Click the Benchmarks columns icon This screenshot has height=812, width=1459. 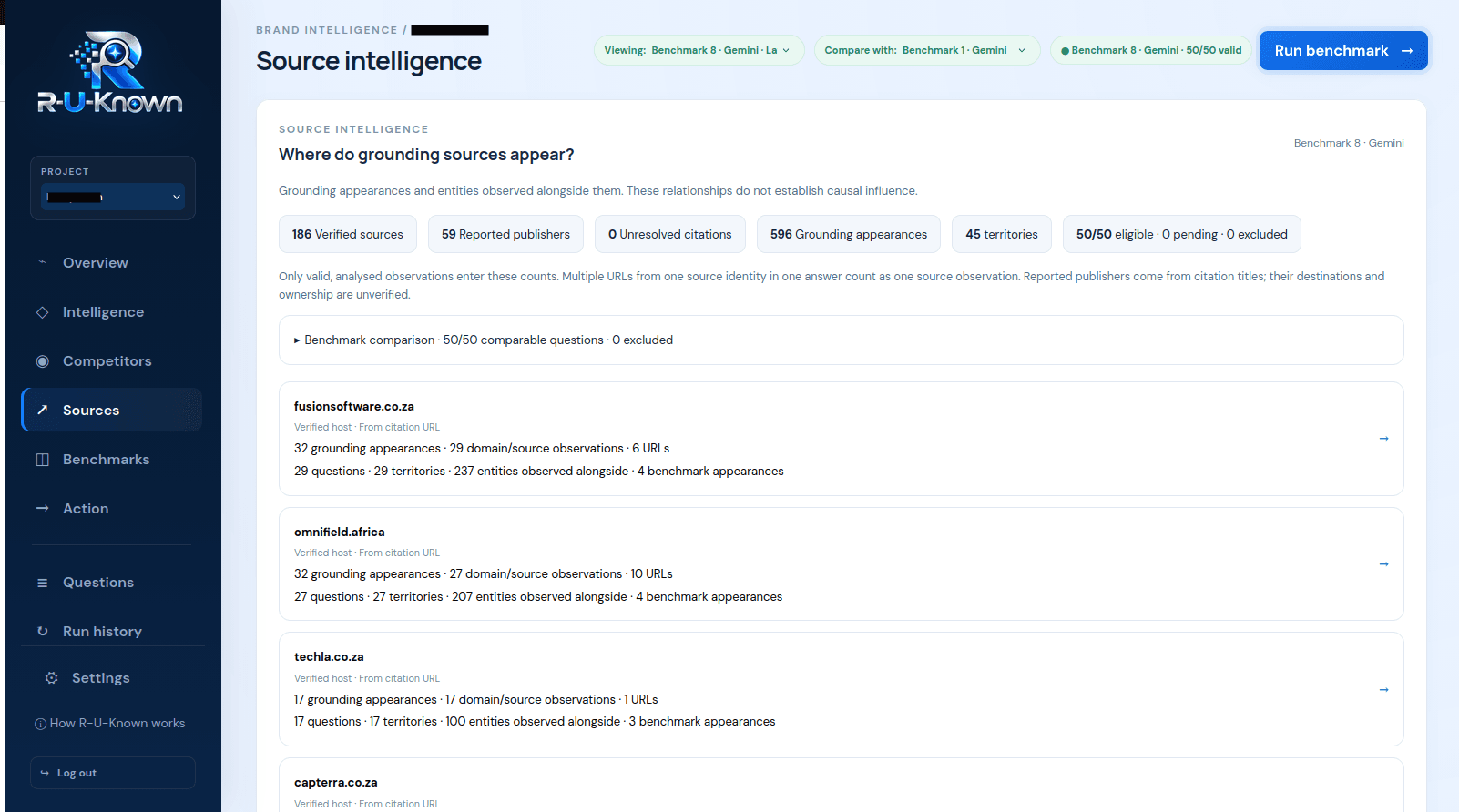click(x=42, y=460)
